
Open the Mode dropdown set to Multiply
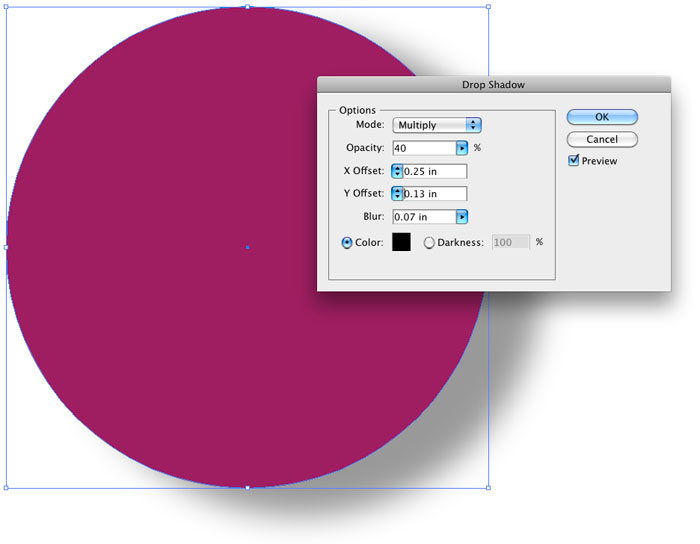437,125
